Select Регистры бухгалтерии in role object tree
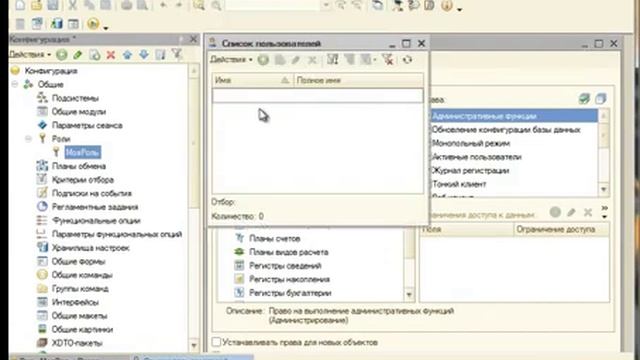Image resolution: width=640 pixels, height=360 pixels. pos(290,293)
